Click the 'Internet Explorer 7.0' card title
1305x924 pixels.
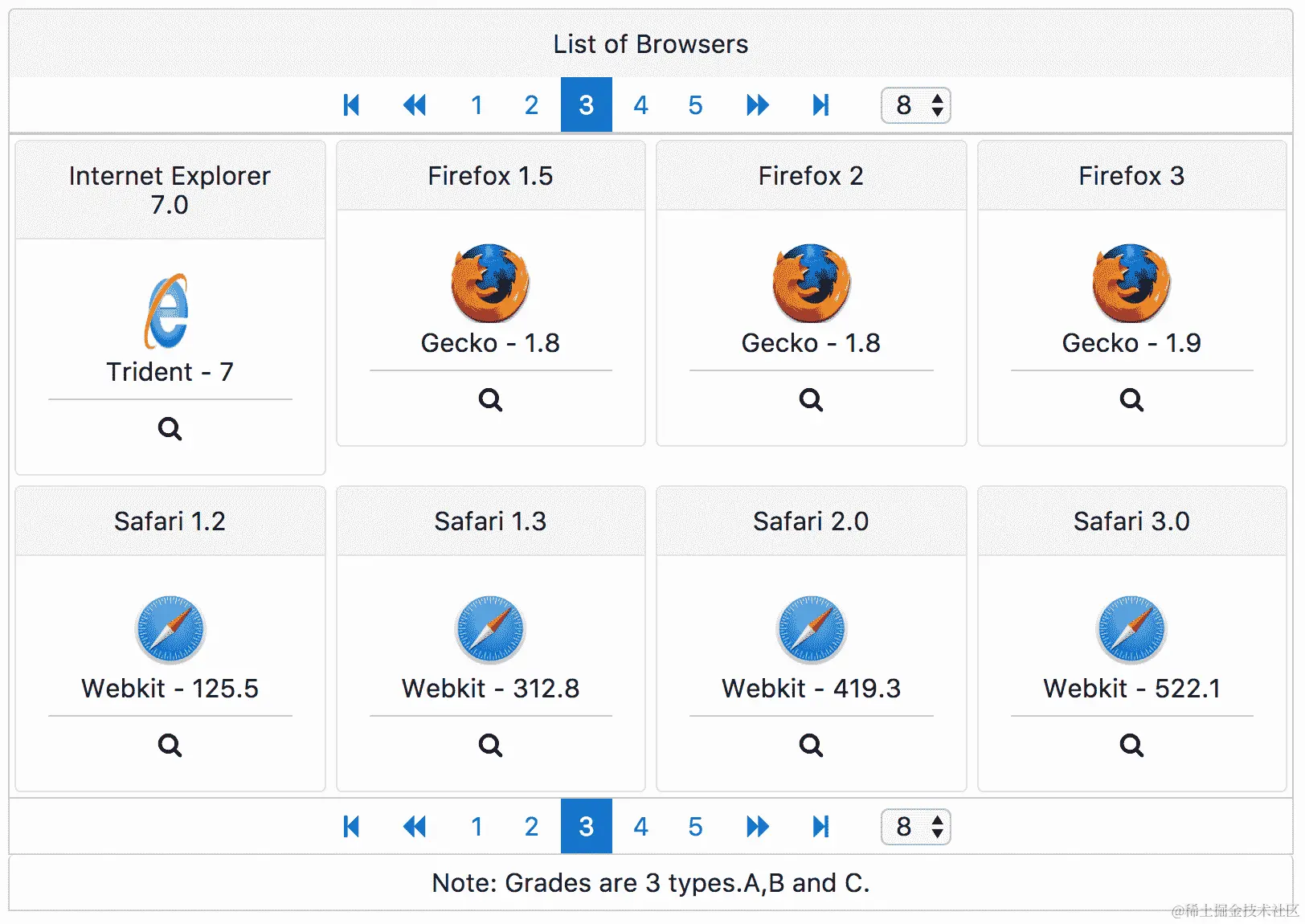coord(170,190)
